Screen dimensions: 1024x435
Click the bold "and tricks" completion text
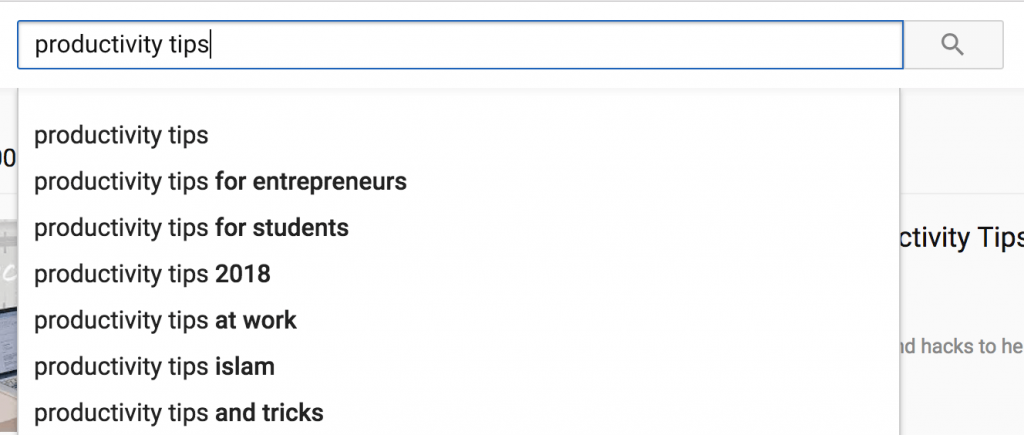coord(270,412)
